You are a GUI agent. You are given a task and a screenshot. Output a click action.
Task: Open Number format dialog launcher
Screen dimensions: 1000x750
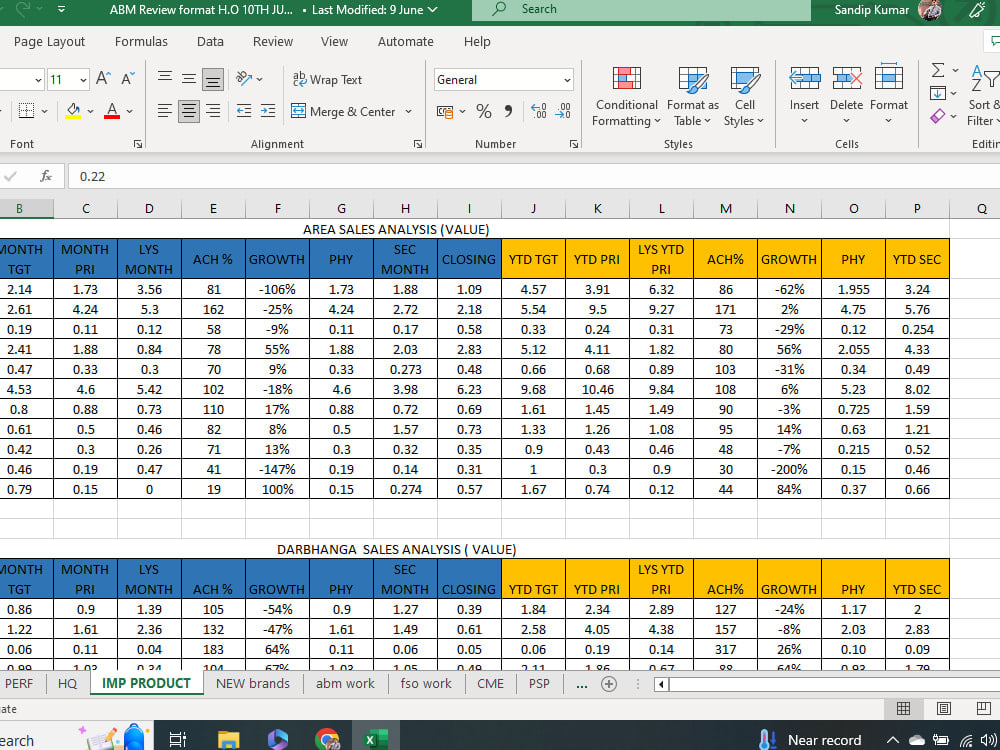(x=573, y=144)
